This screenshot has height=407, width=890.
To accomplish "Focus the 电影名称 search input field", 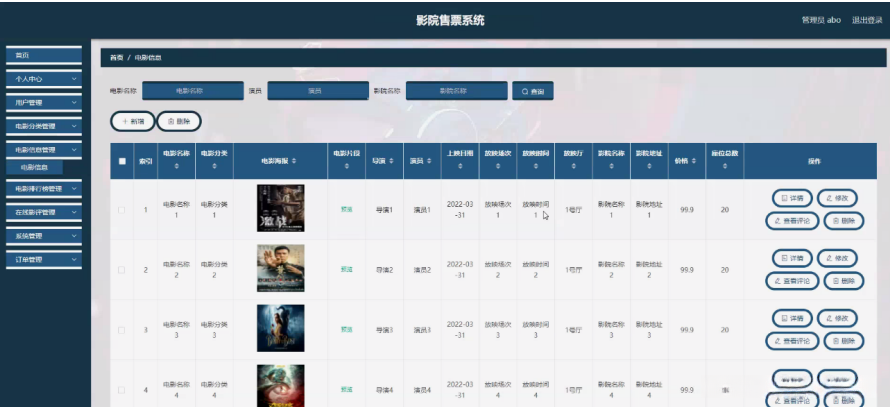I will pyautogui.click(x=193, y=91).
